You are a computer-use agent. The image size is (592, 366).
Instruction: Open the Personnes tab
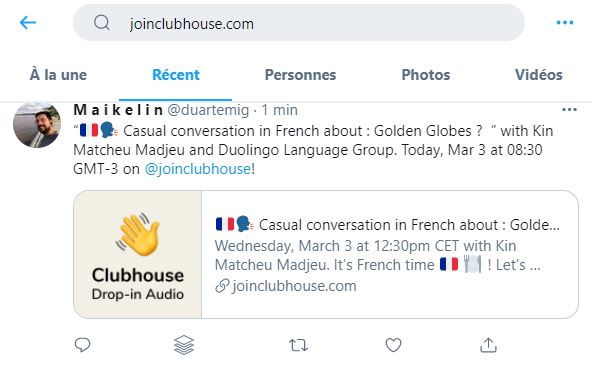point(301,75)
